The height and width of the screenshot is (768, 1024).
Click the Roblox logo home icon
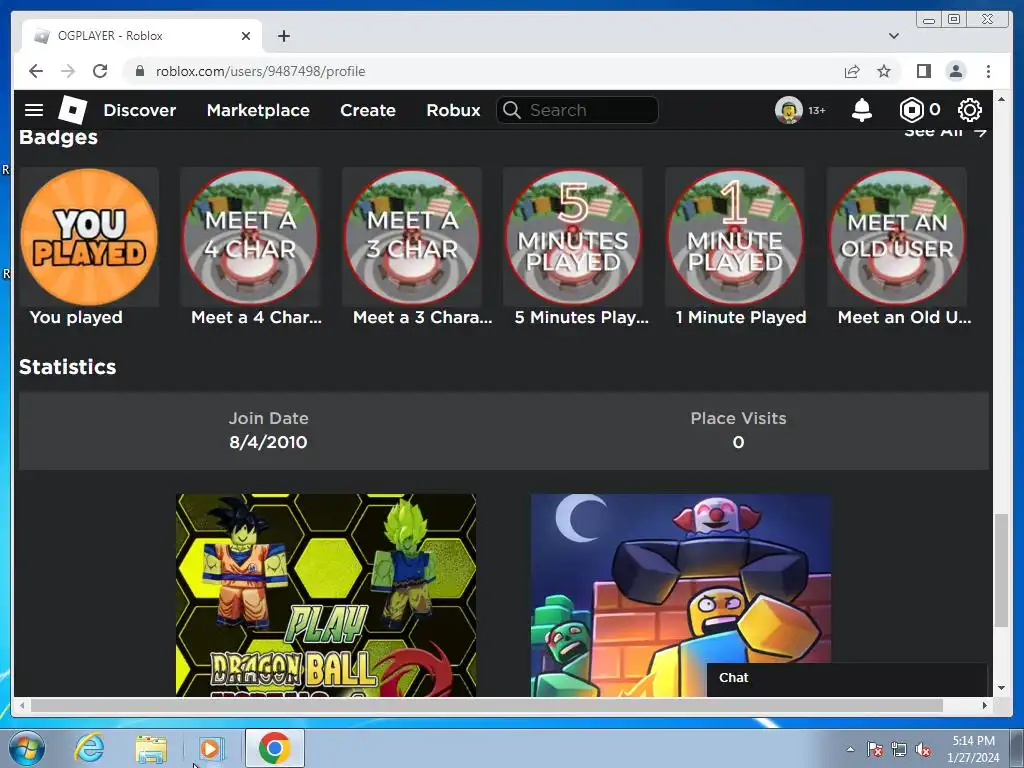click(72, 110)
